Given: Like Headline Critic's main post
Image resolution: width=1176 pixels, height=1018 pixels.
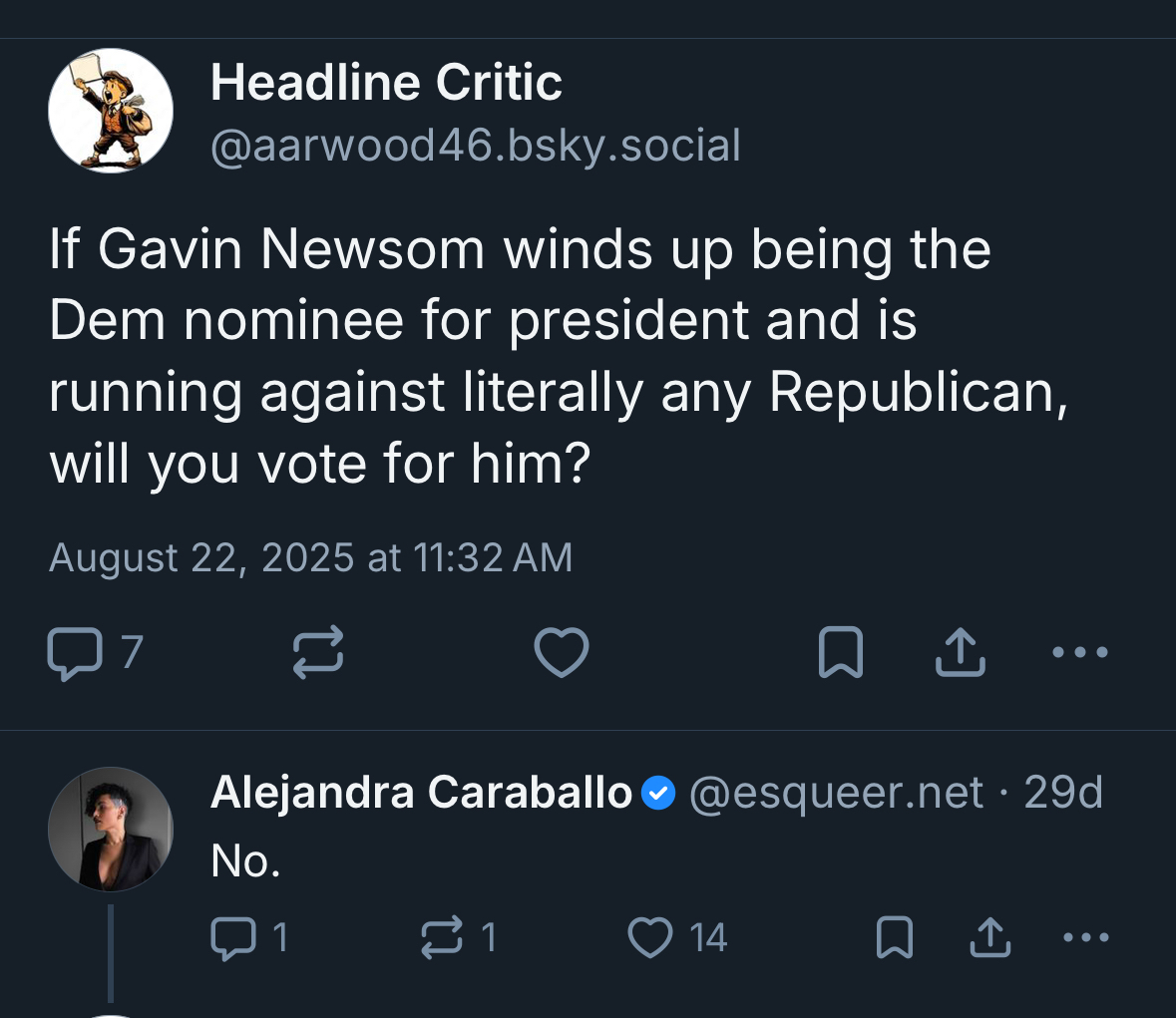Looking at the screenshot, I should click(x=562, y=653).
